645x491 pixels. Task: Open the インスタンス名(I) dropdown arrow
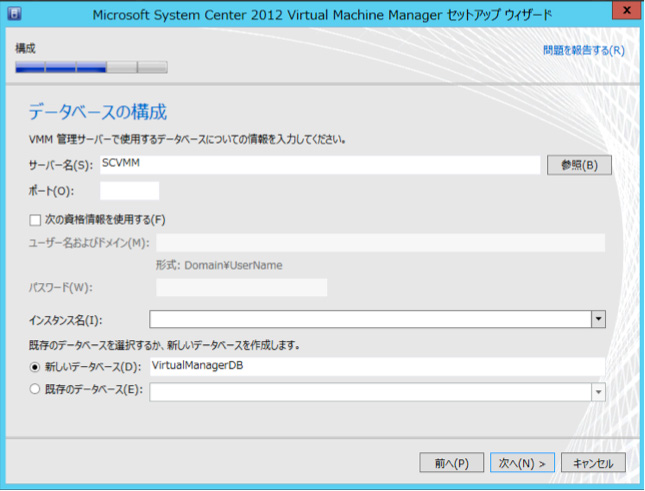click(x=598, y=319)
